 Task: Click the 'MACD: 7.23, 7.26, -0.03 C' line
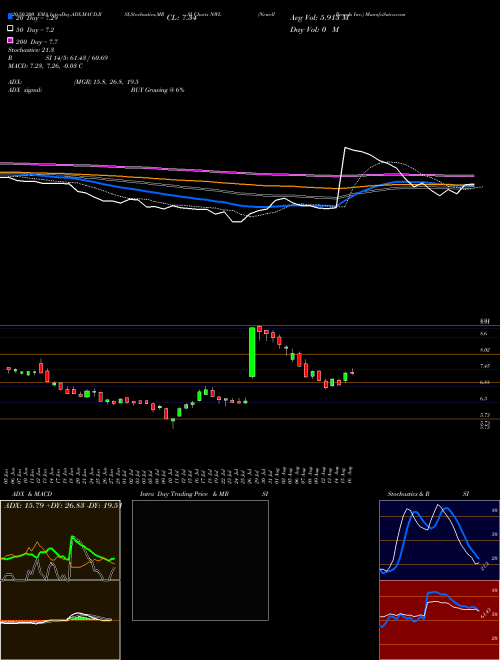pyautogui.click(x=45, y=66)
